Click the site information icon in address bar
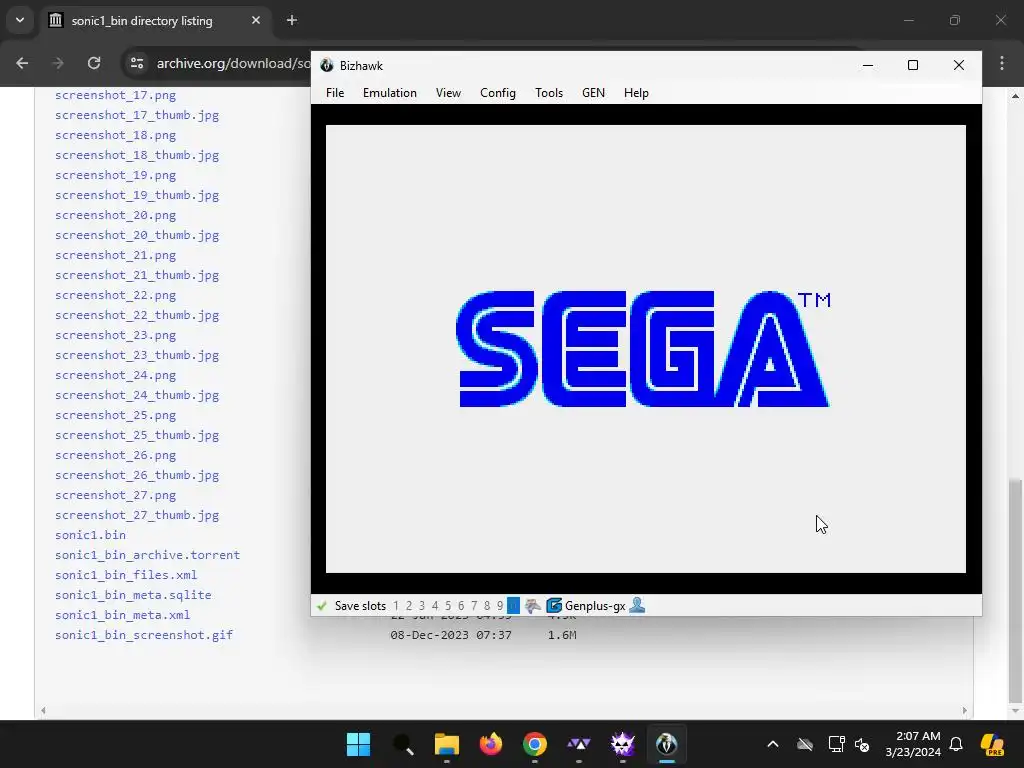 point(137,63)
